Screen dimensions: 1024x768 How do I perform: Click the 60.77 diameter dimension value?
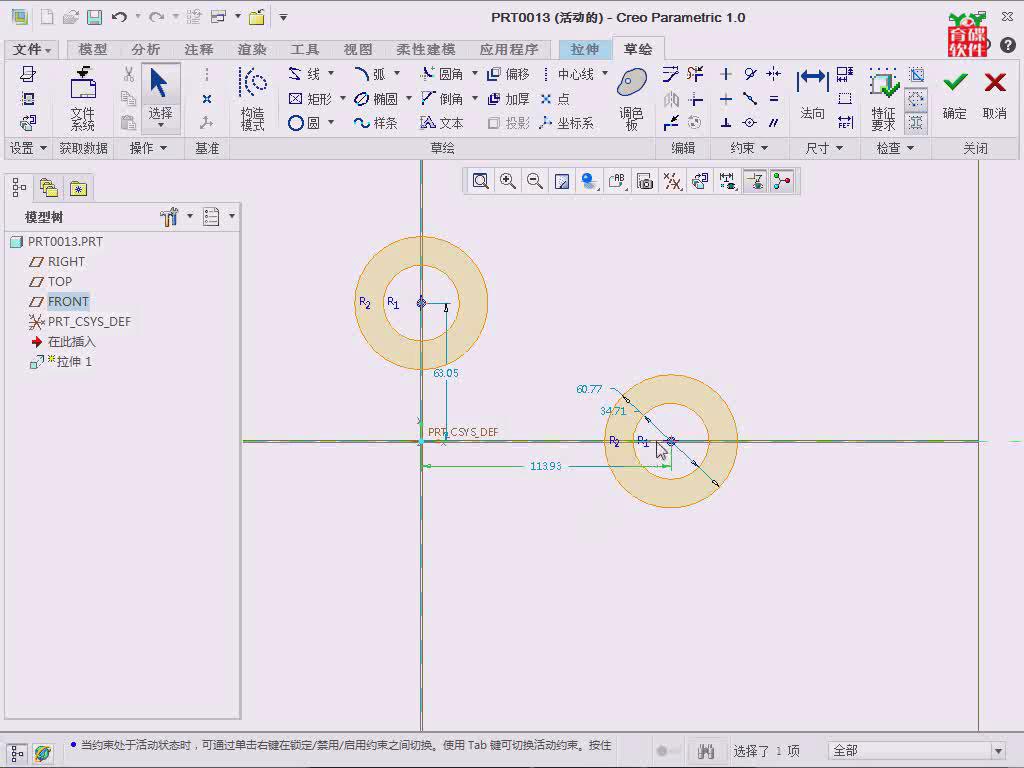pos(589,389)
